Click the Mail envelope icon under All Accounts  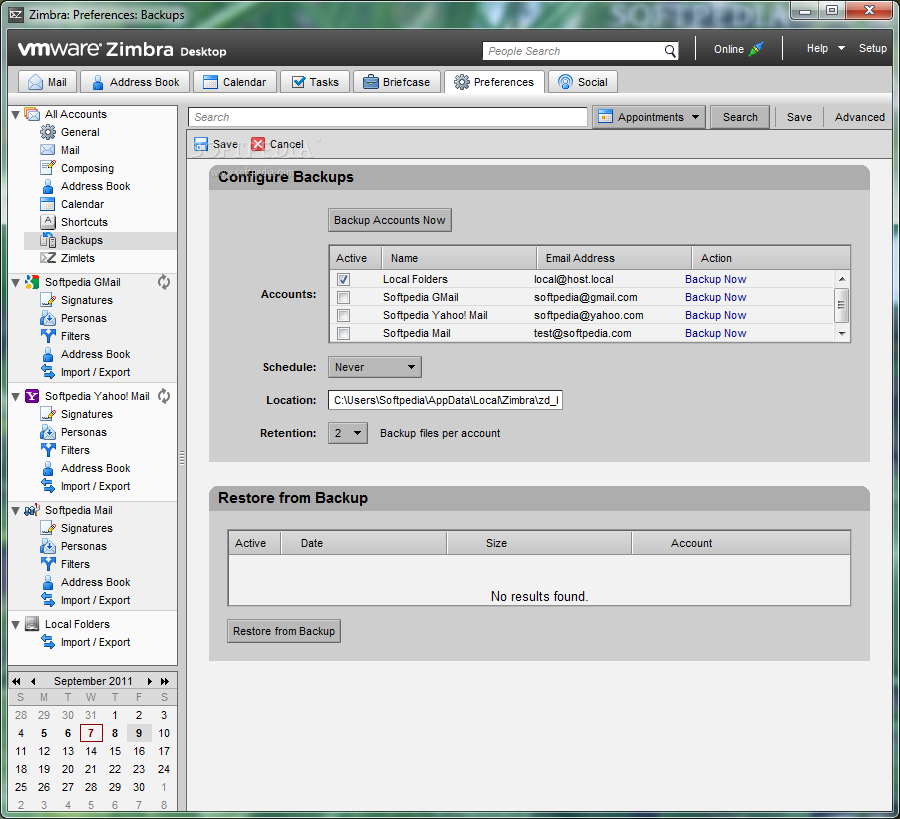coord(48,150)
